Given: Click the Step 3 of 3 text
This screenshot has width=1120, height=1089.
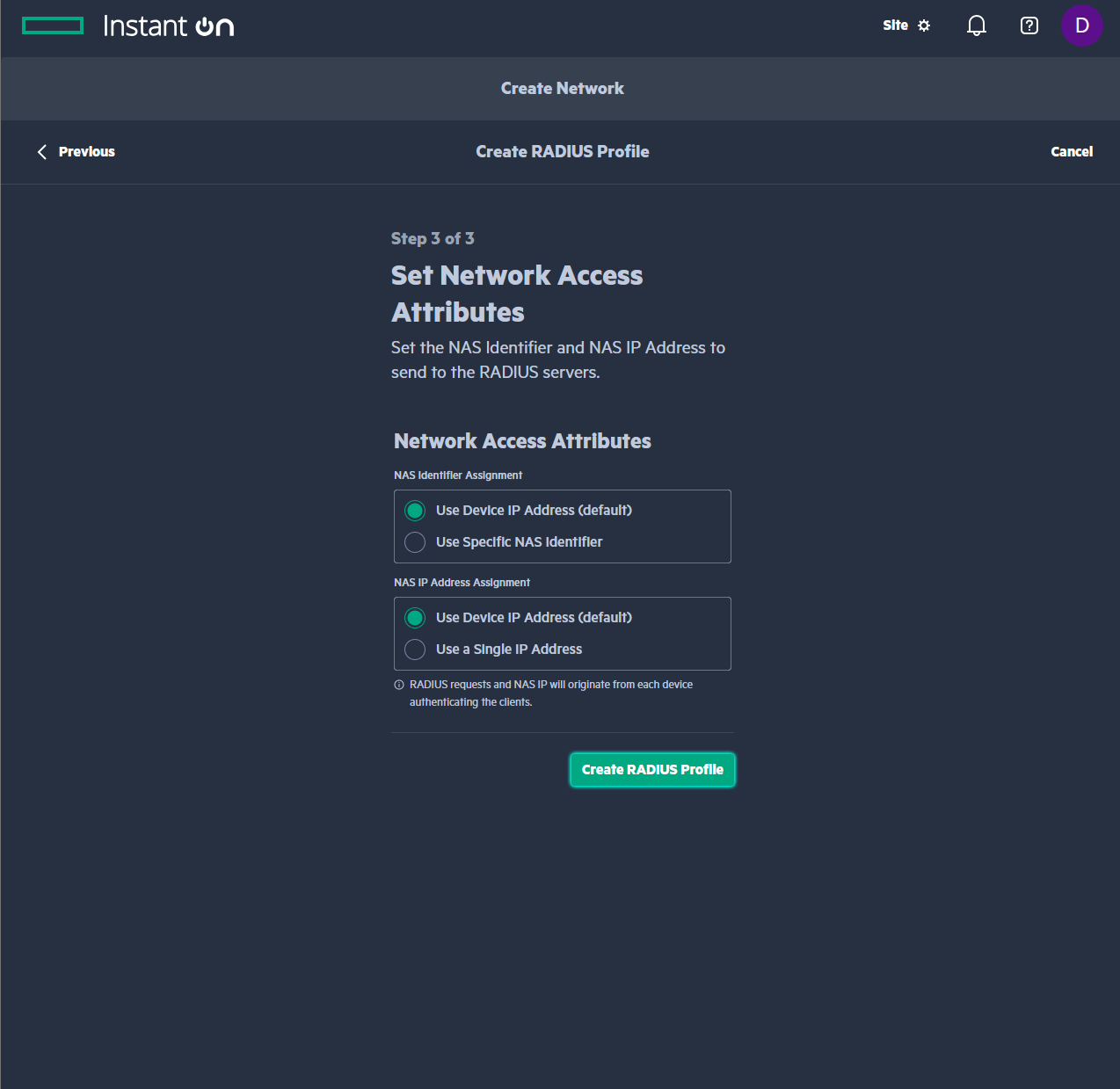Looking at the screenshot, I should [433, 239].
